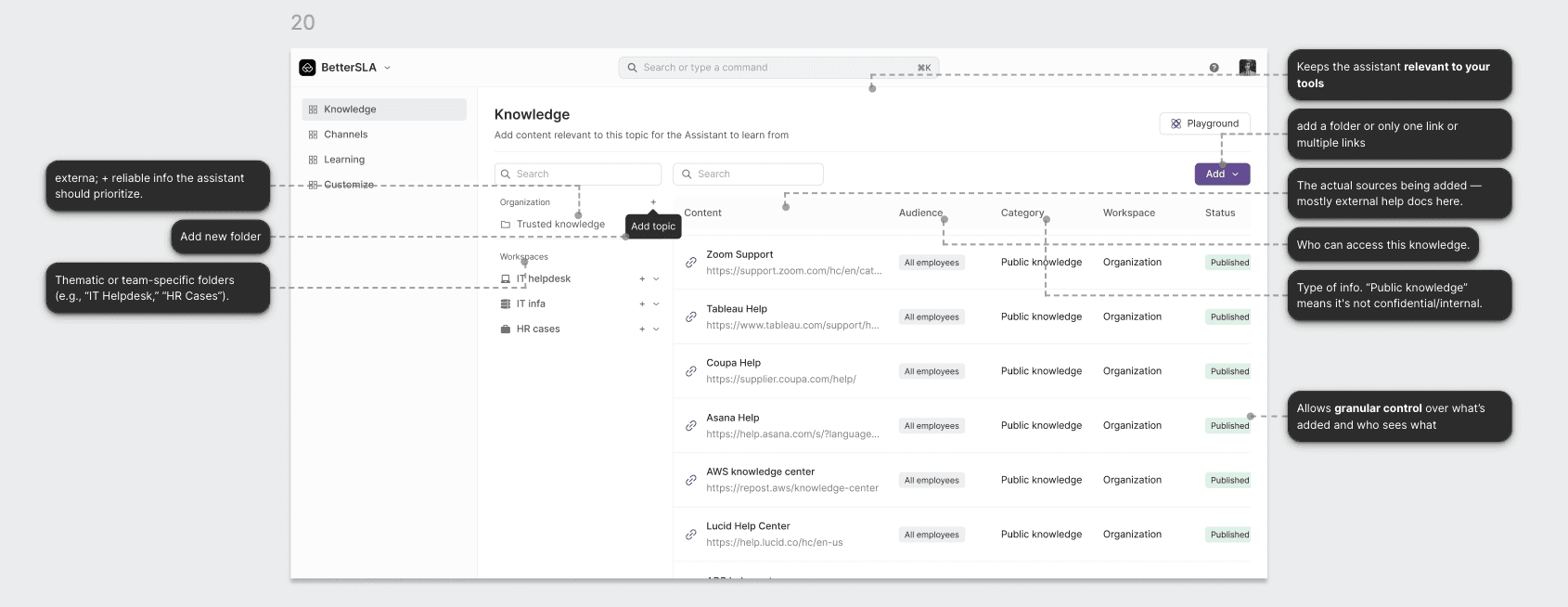Open the BetterSLA workspace dropdown
Screen dimensions: 1568x607
click(x=388, y=68)
